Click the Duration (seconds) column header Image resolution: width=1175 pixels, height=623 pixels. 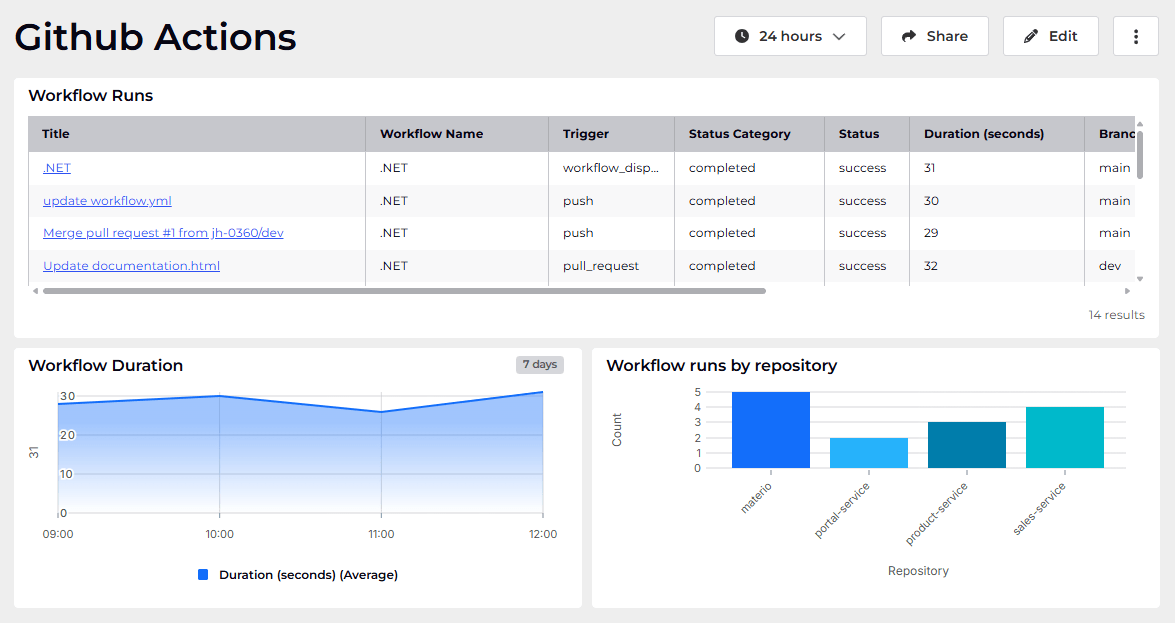pyautogui.click(x=983, y=134)
